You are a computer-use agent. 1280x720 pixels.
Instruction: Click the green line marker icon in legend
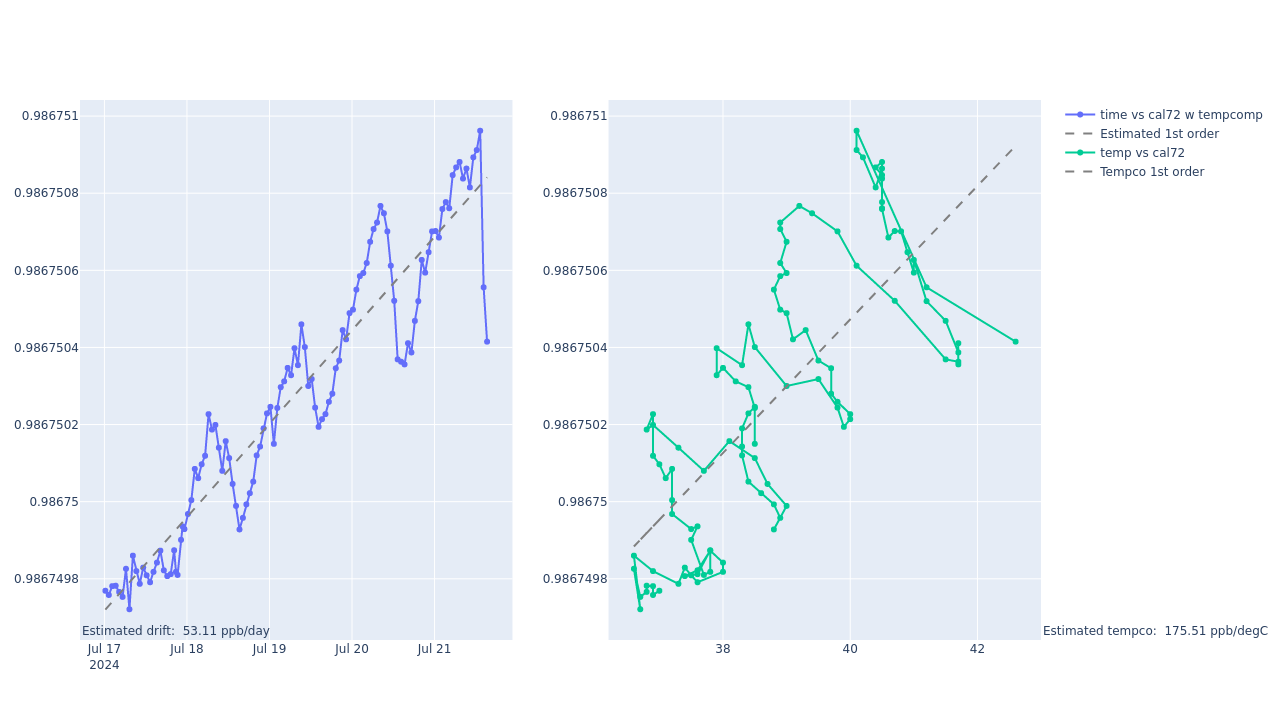[x=1080, y=153]
